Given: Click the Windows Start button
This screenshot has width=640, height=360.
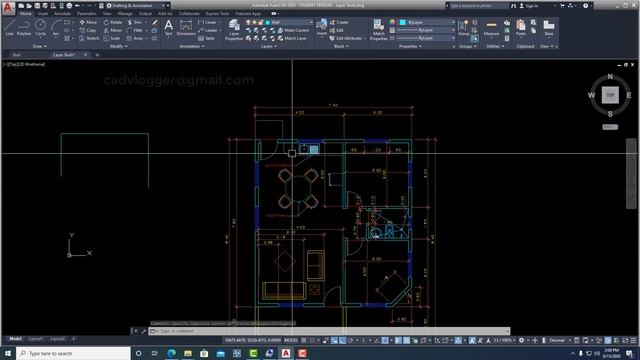Looking at the screenshot, I should 8,353.
